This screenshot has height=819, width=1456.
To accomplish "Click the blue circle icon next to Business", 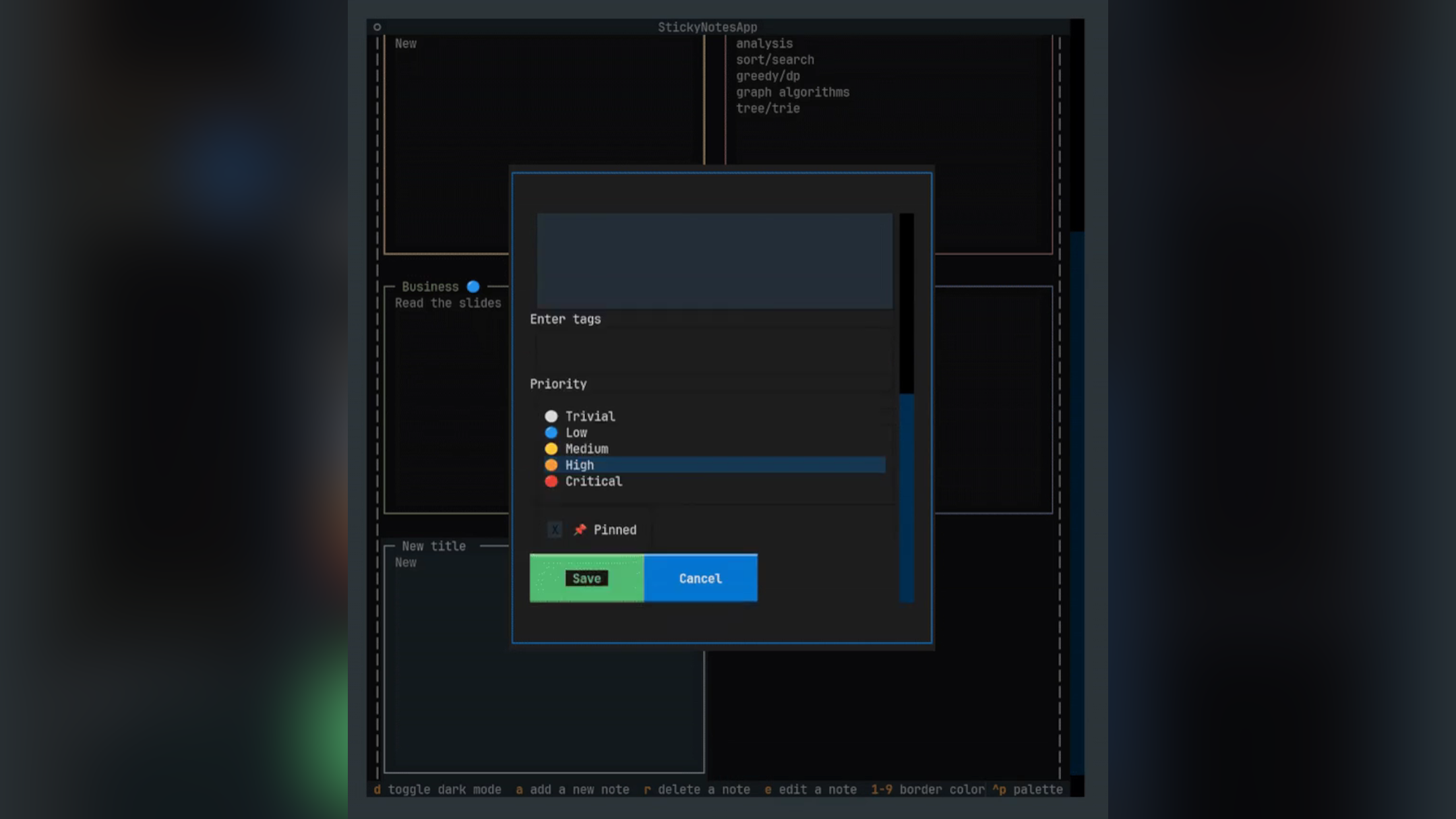I will (472, 286).
